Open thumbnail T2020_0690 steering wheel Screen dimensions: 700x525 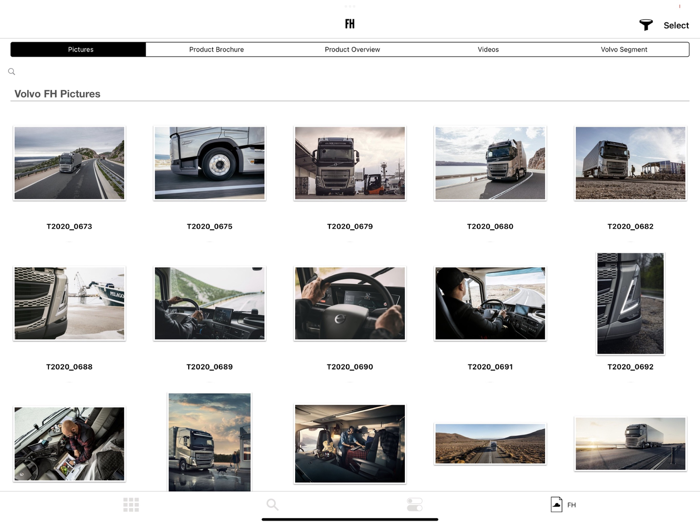point(350,304)
